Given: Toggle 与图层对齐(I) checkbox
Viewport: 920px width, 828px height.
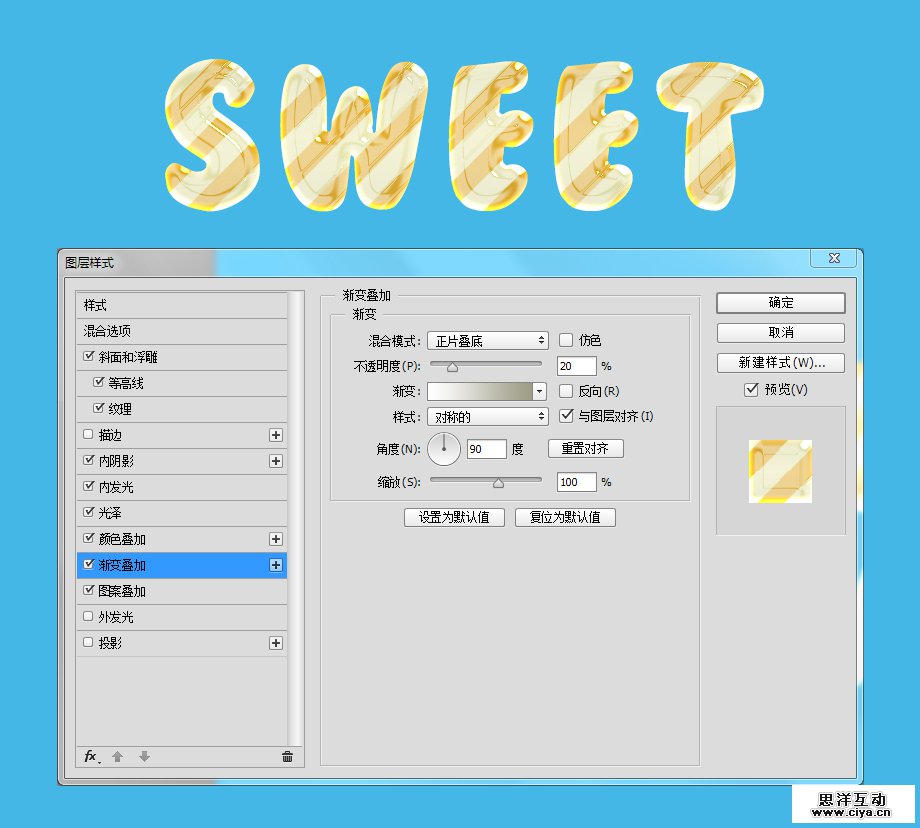Looking at the screenshot, I should point(566,416).
